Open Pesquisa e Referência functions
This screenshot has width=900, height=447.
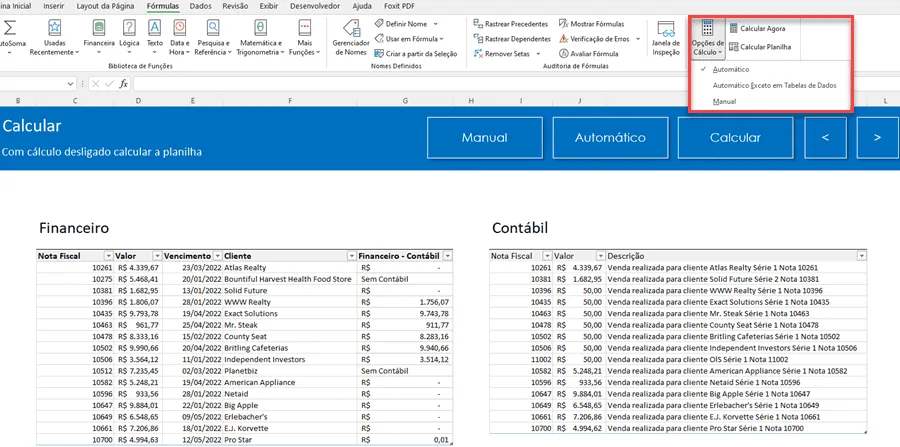point(213,38)
